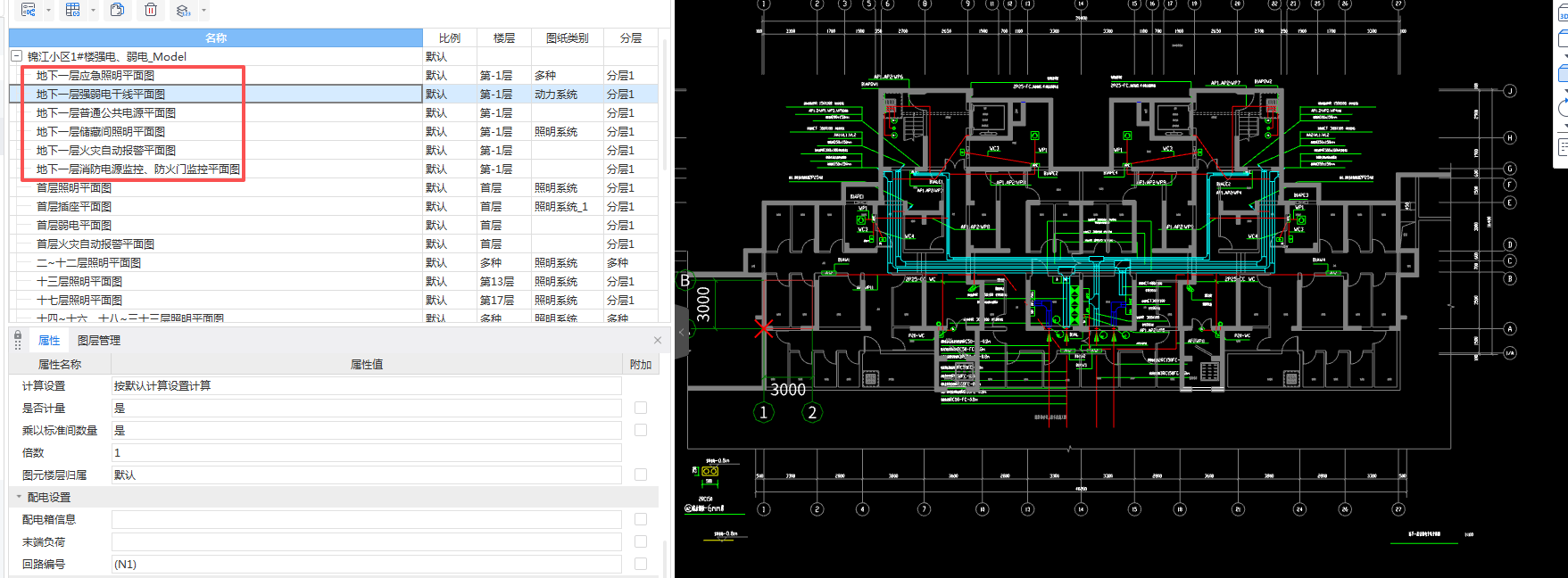Toggle the 附加 checkbox for 末端负荷
Screen dimensions: 1568x578
[641, 541]
